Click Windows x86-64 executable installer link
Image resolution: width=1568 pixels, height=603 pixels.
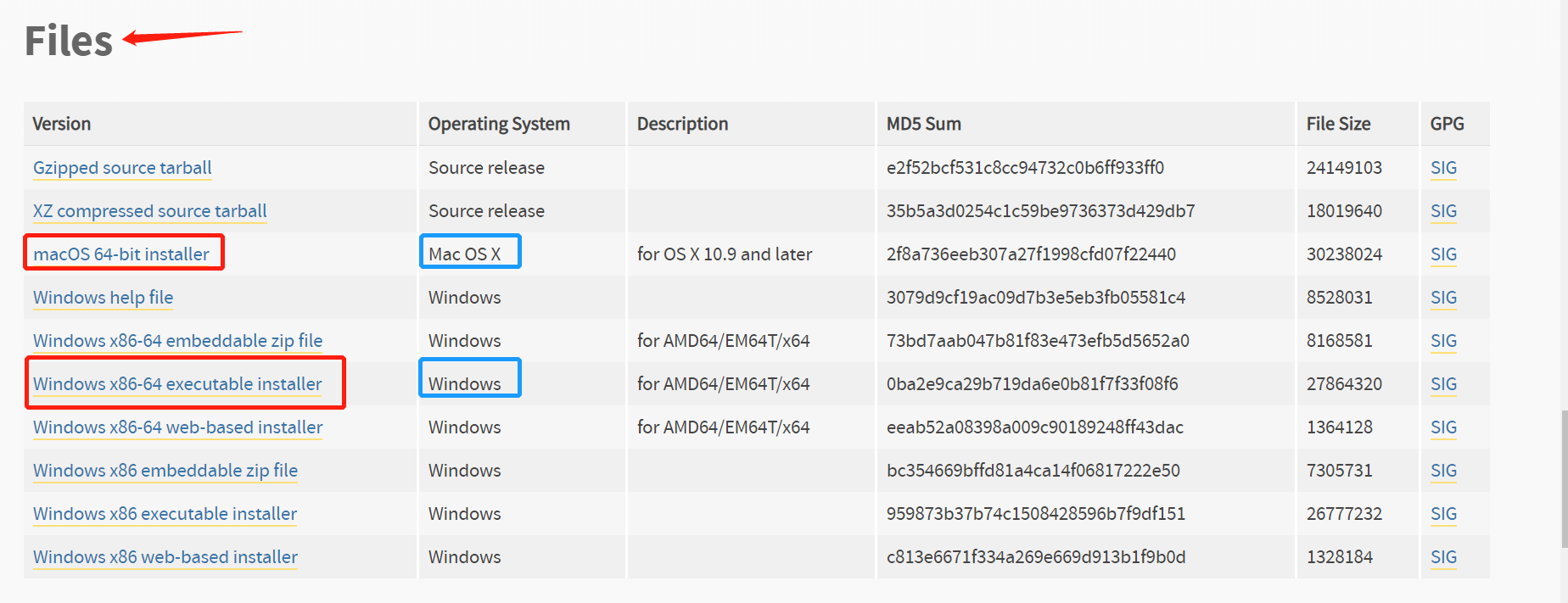click(x=177, y=384)
